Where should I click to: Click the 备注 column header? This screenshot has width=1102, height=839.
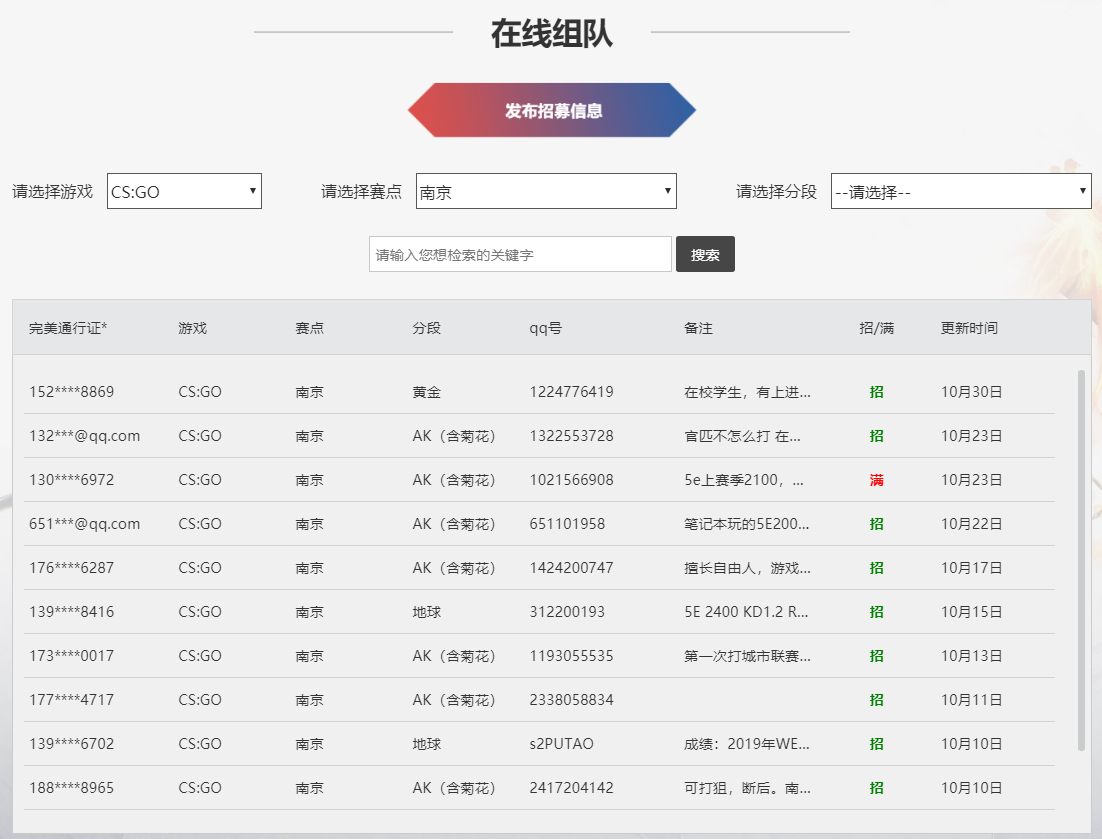point(696,327)
